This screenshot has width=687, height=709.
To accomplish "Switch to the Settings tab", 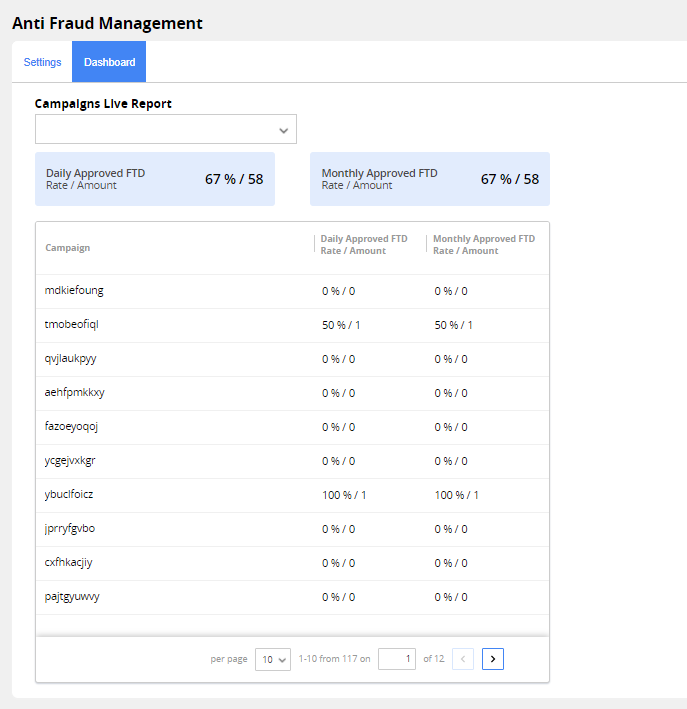I will (42, 62).
